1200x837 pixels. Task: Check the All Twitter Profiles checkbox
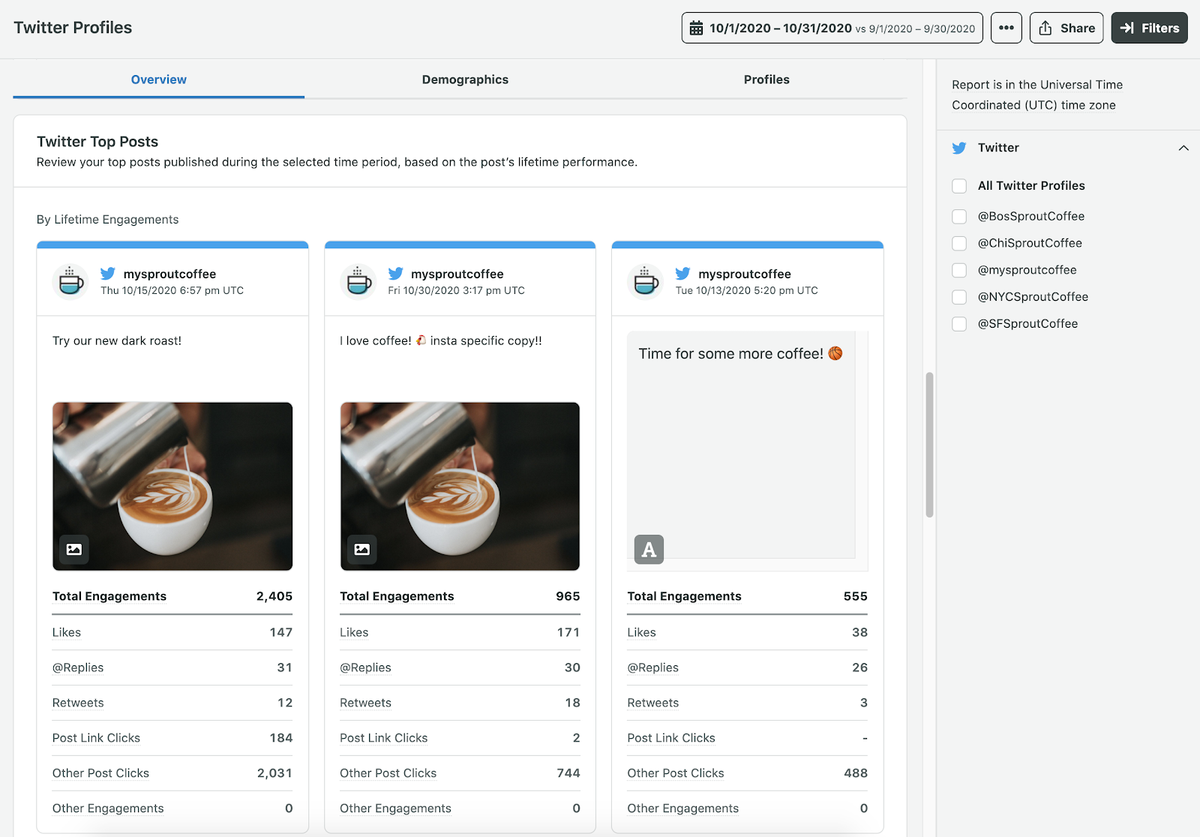[959, 186]
